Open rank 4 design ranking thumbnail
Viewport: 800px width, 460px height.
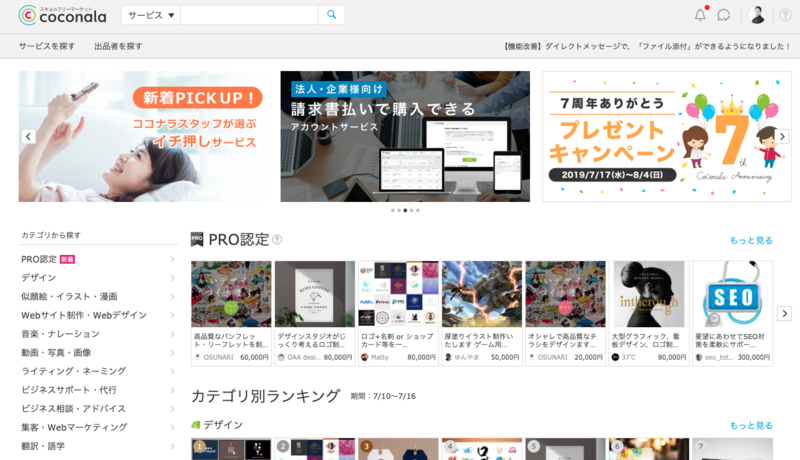point(482,449)
